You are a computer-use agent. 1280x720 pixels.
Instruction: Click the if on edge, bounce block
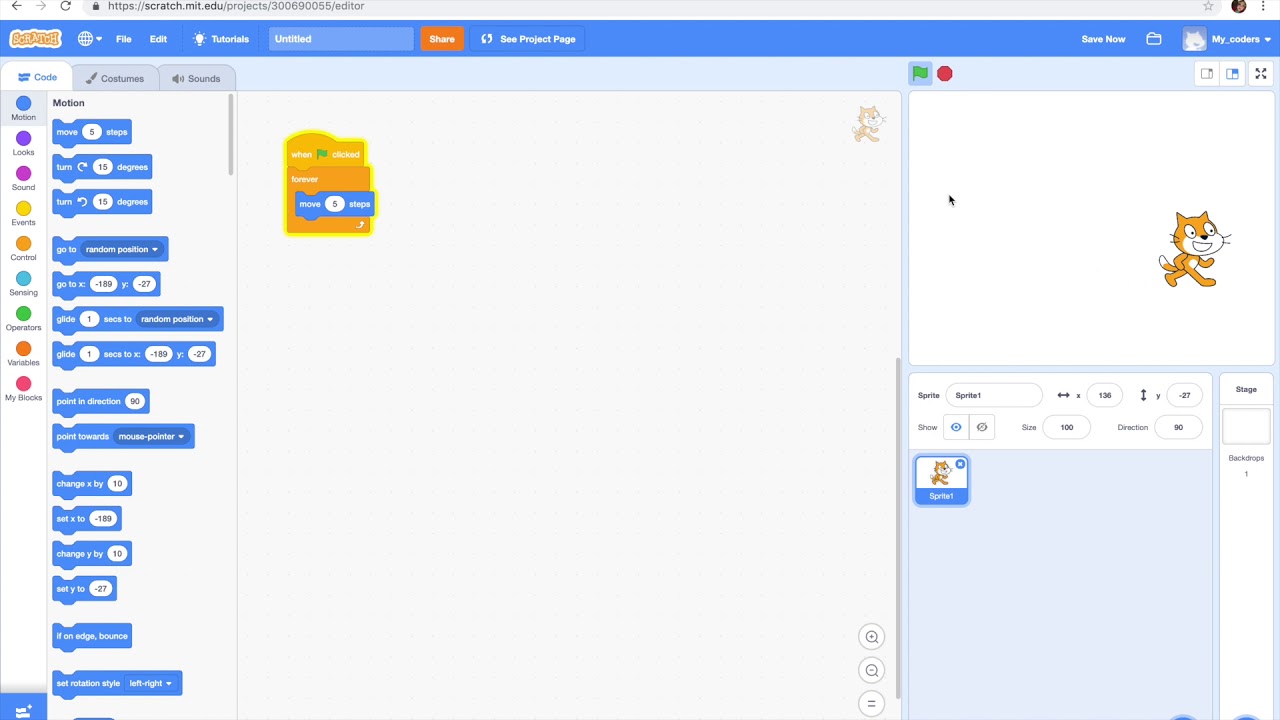[x=91, y=636]
